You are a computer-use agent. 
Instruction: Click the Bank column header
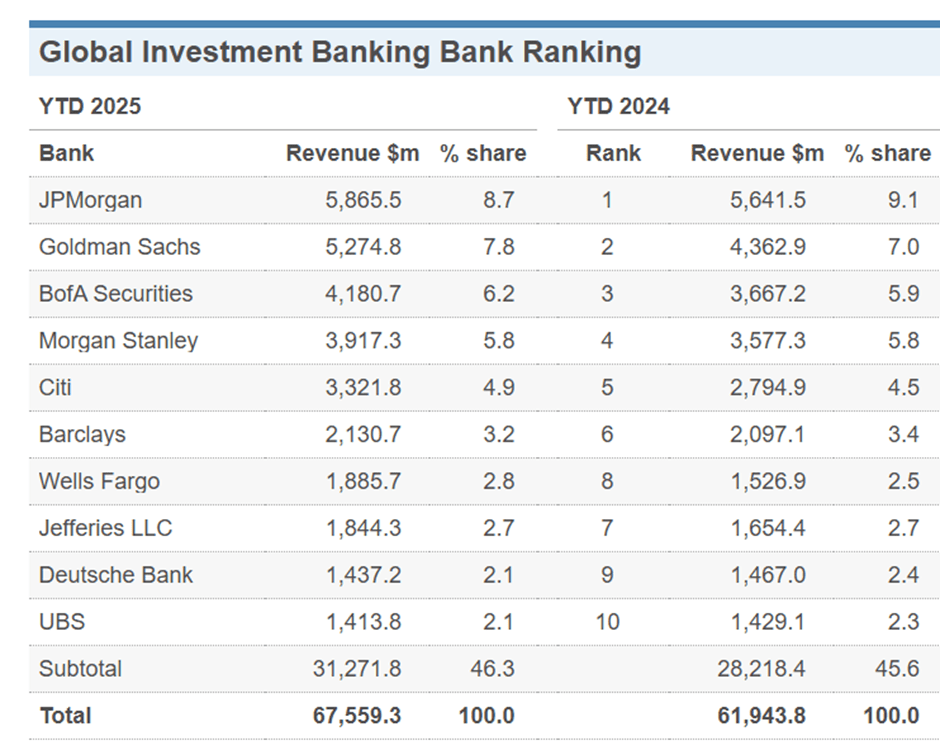coord(66,153)
